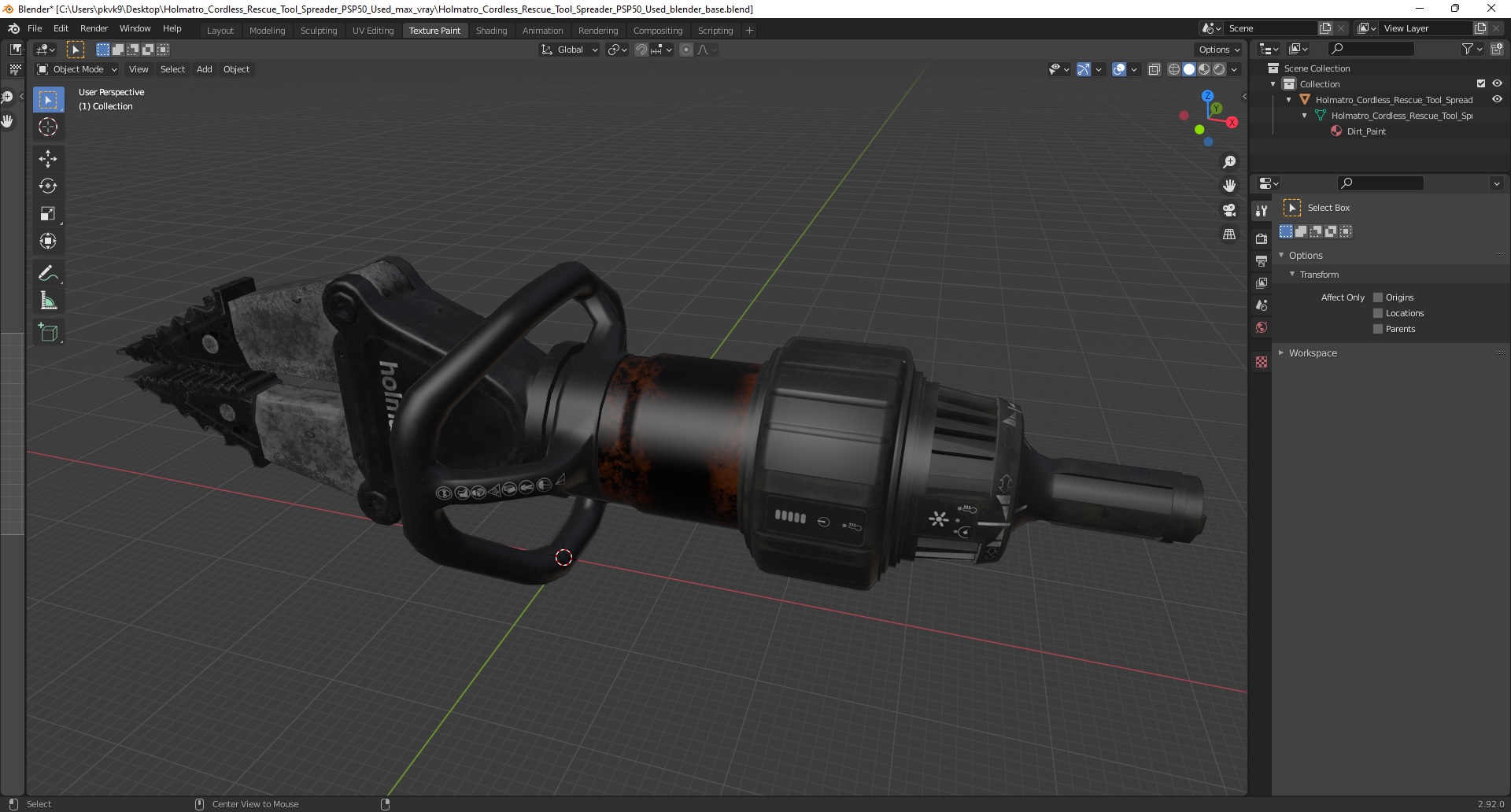The width and height of the screenshot is (1511, 812).
Task: Switch orthographic/perspective grid icon
Action: (x=1229, y=235)
